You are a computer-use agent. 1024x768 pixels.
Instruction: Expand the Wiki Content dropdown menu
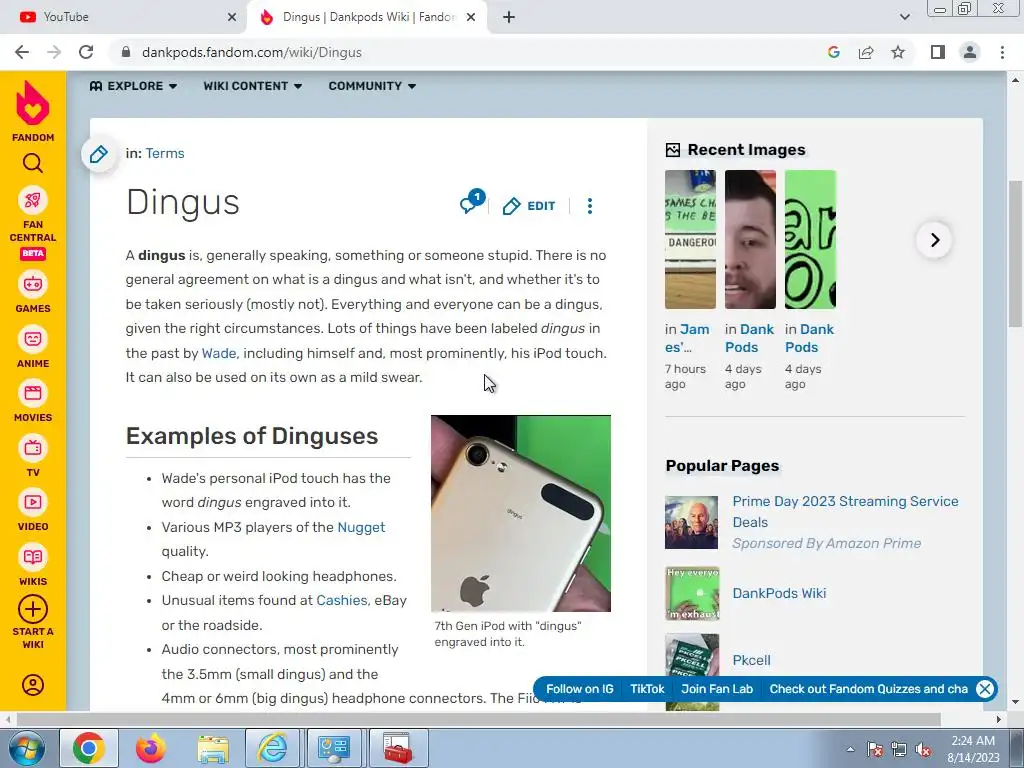253,86
